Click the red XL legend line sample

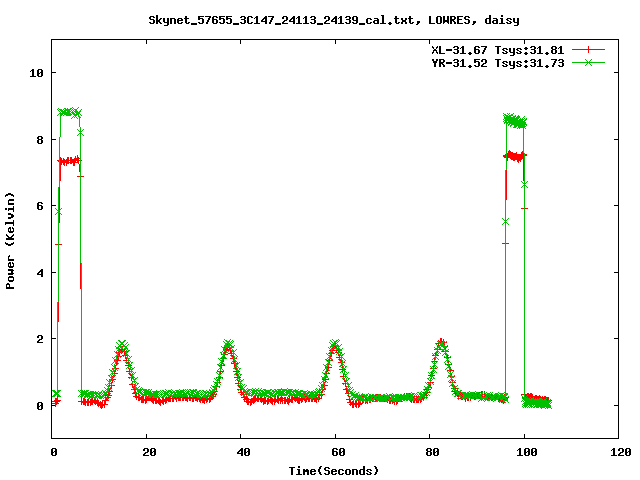(x=588, y=50)
